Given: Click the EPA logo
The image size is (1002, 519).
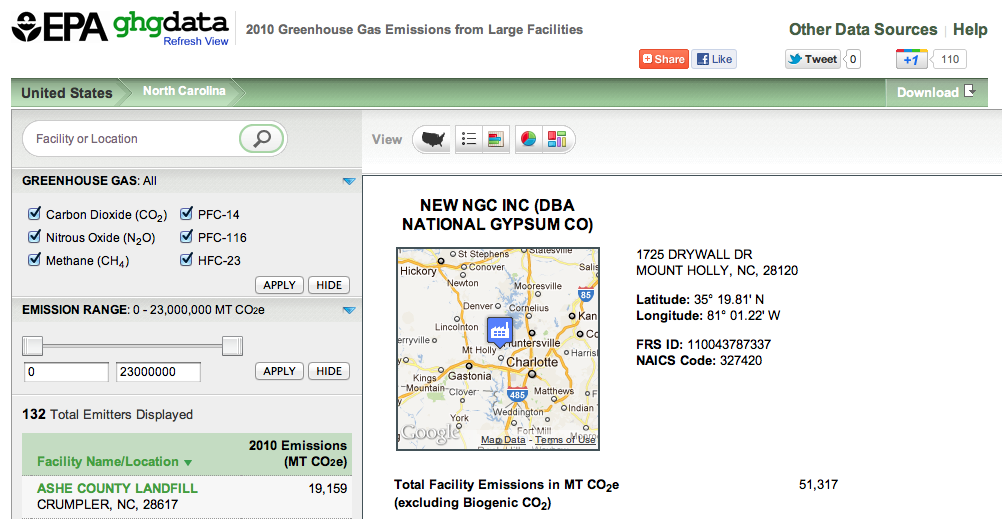Looking at the screenshot, I should pos(59,27).
